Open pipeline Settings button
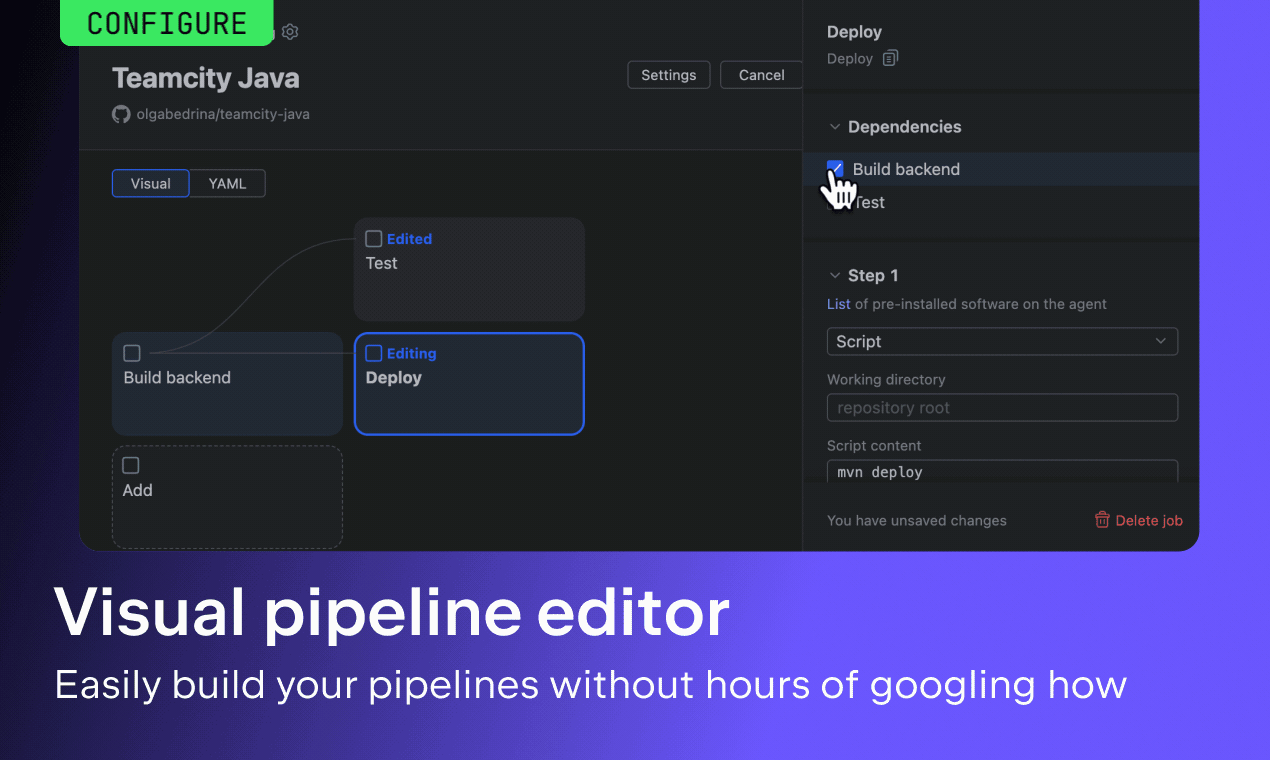1270x760 pixels. tap(669, 75)
